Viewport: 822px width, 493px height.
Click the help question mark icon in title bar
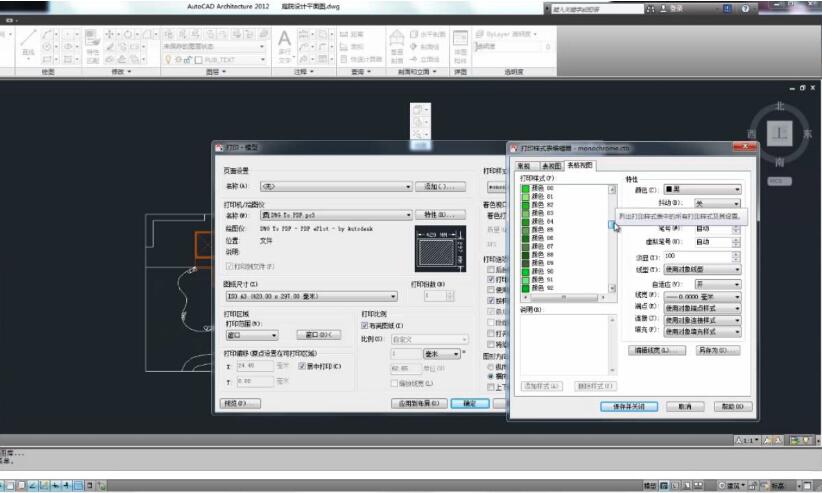(x=745, y=8)
